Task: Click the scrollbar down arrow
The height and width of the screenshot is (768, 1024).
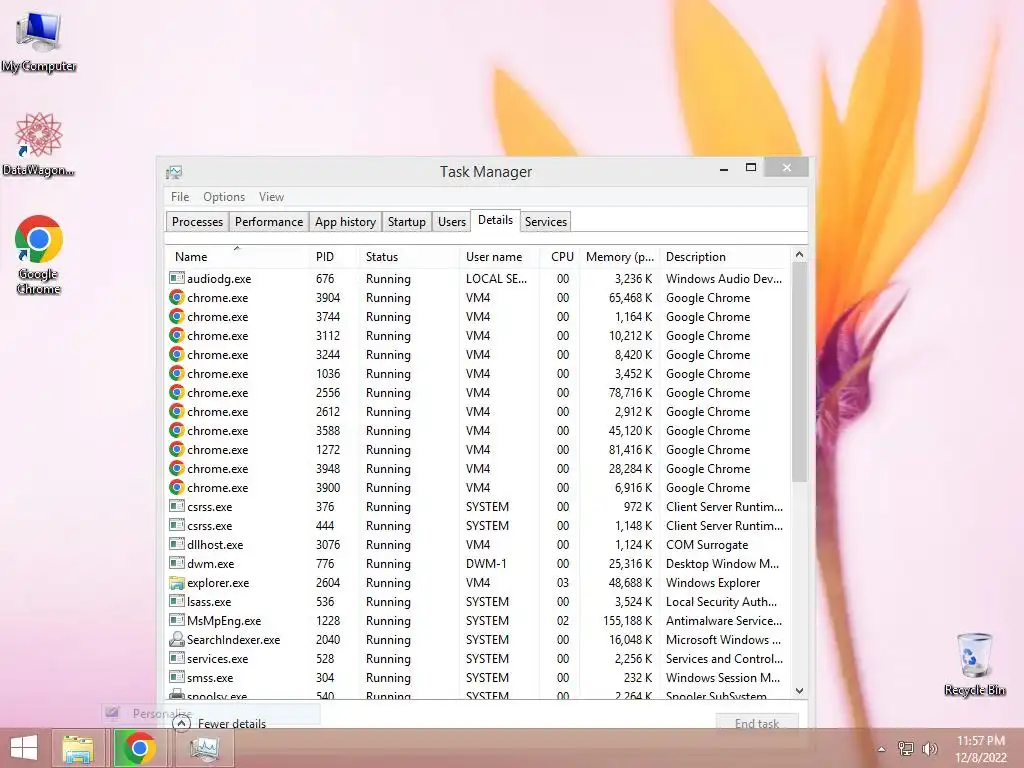Action: (x=799, y=690)
